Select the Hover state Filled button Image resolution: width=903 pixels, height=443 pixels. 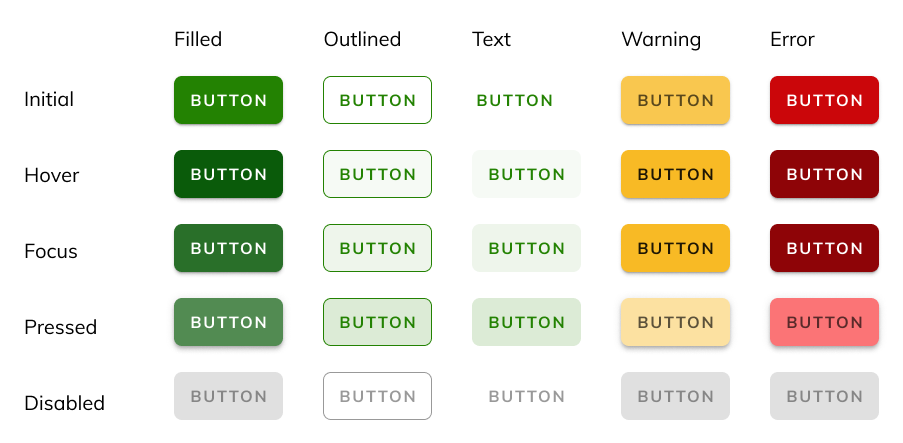(x=228, y=174)
